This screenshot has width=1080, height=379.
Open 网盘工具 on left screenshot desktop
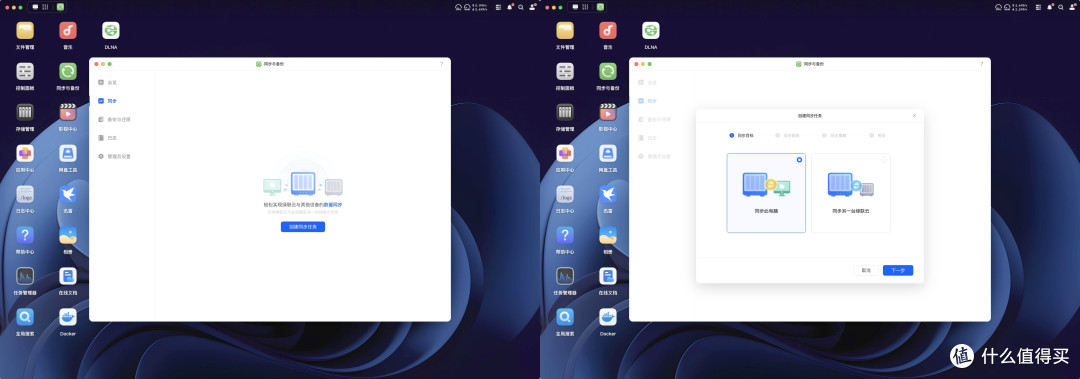pos(68,153)
